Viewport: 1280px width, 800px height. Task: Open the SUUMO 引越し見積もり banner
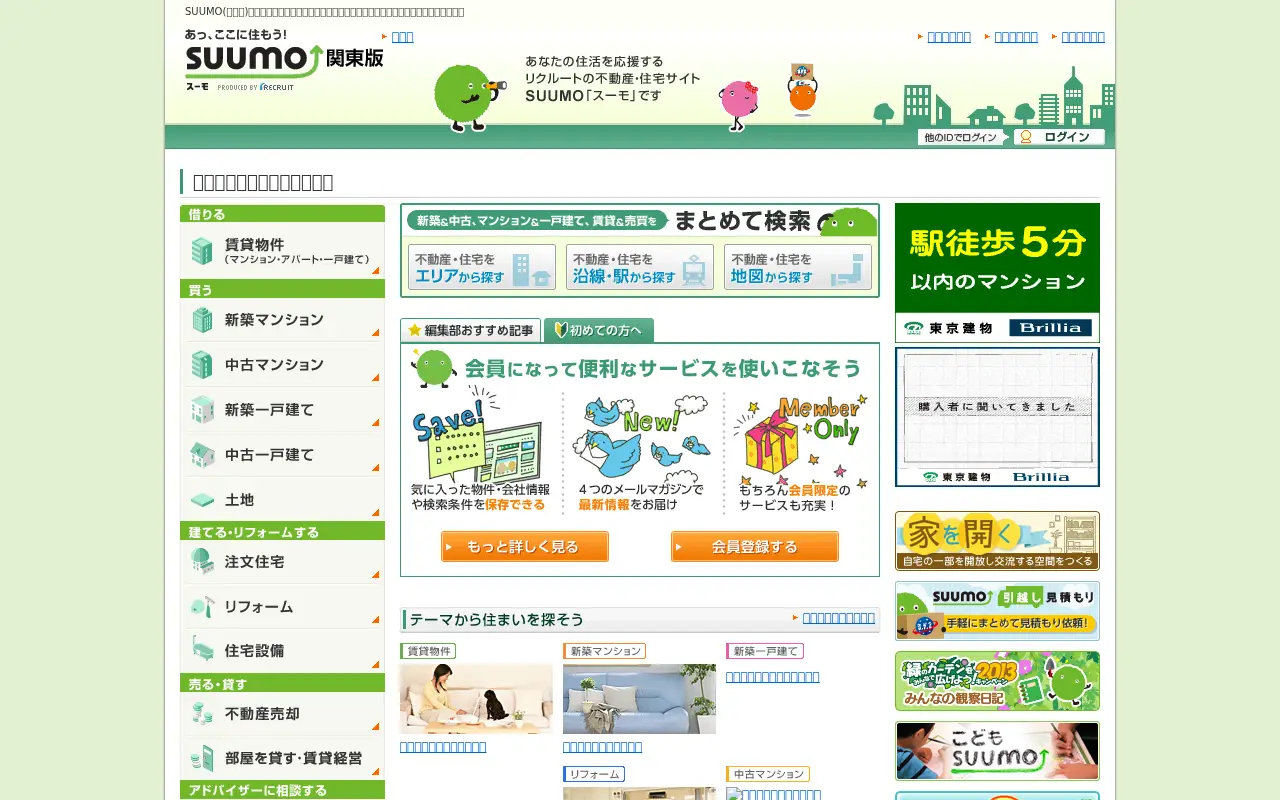(x=997, y=611)
